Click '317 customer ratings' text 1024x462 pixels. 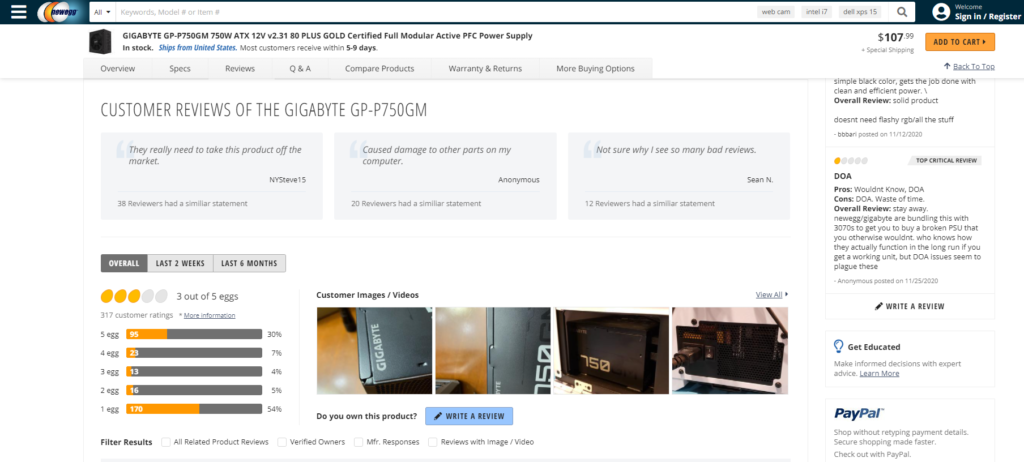(x=138, y=316)
